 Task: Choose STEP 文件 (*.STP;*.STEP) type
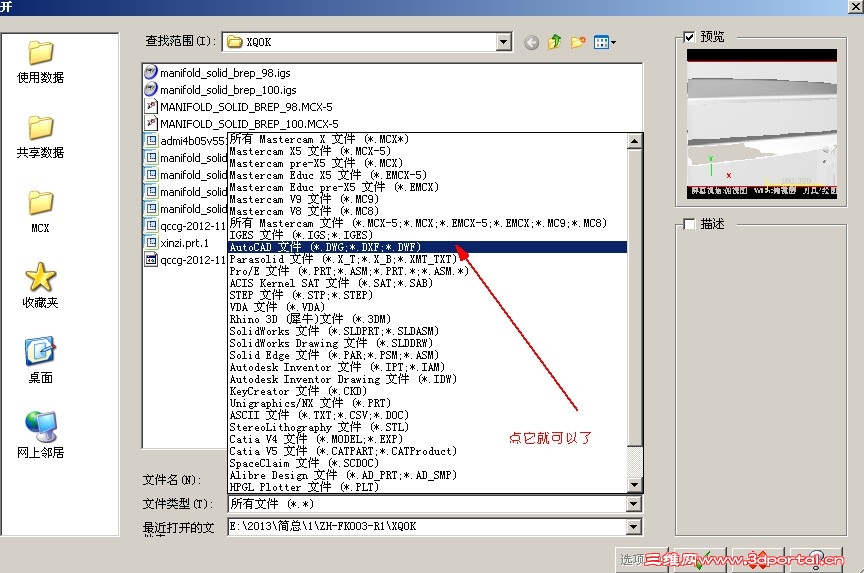coord(428,295)
